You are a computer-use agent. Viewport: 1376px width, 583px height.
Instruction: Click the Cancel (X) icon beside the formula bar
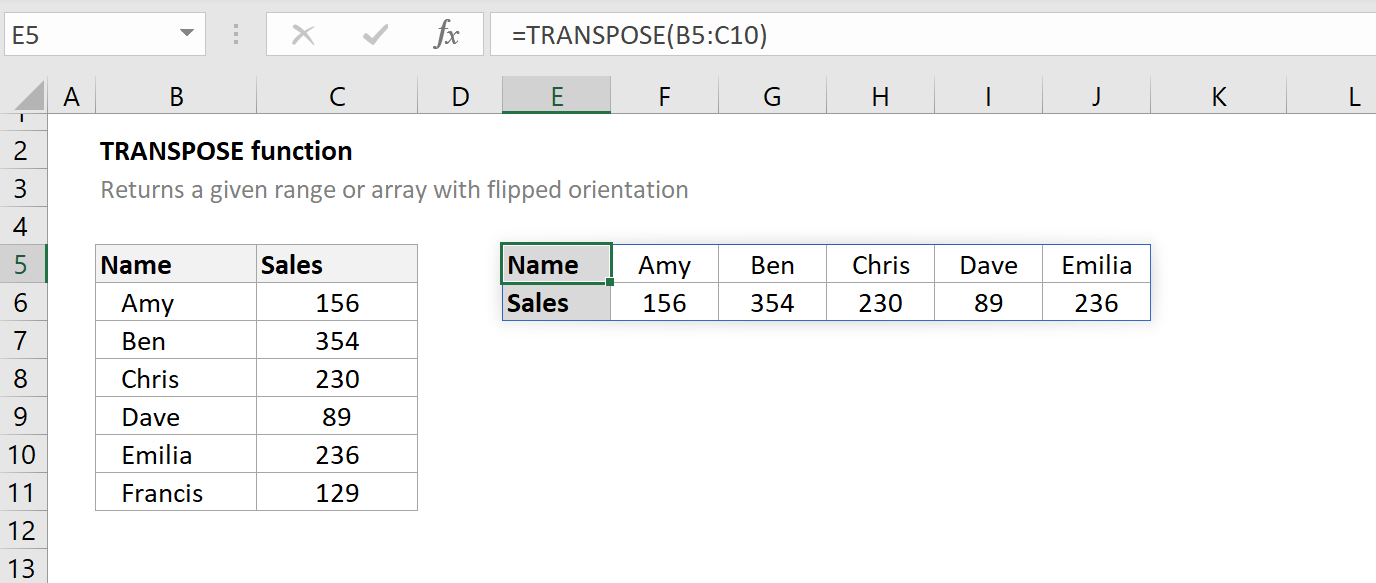pos(304,33)
